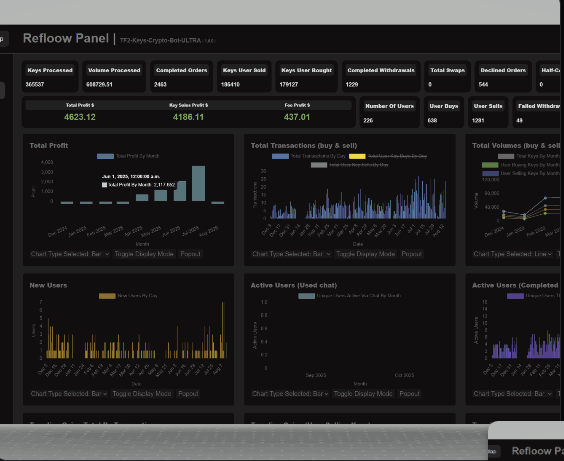Re-enable the struck-through gray Key Sells legend
Screen dimensions: 564x461
pos(350,165)
